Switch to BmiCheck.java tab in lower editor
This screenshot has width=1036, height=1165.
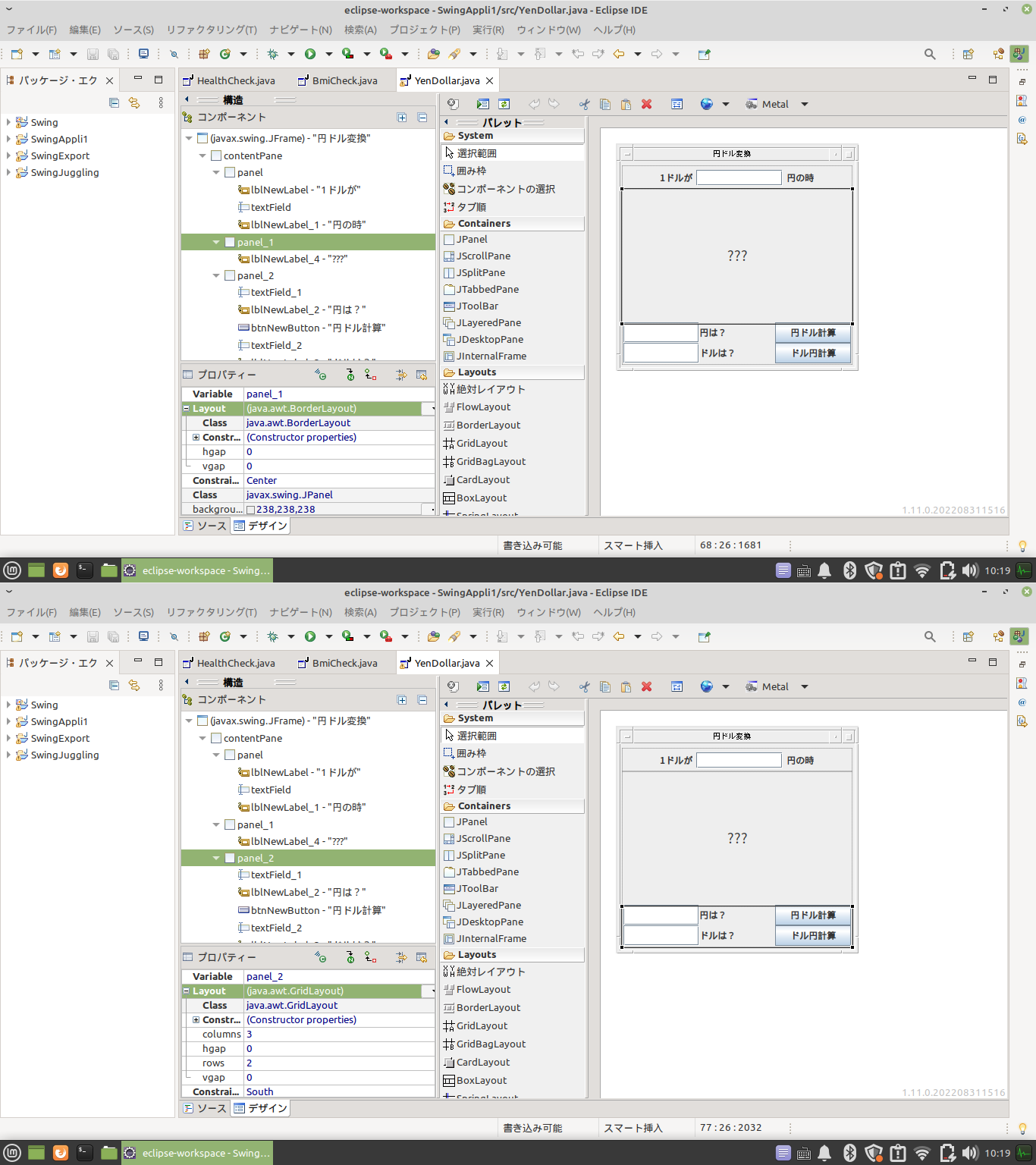coord(337,663)
